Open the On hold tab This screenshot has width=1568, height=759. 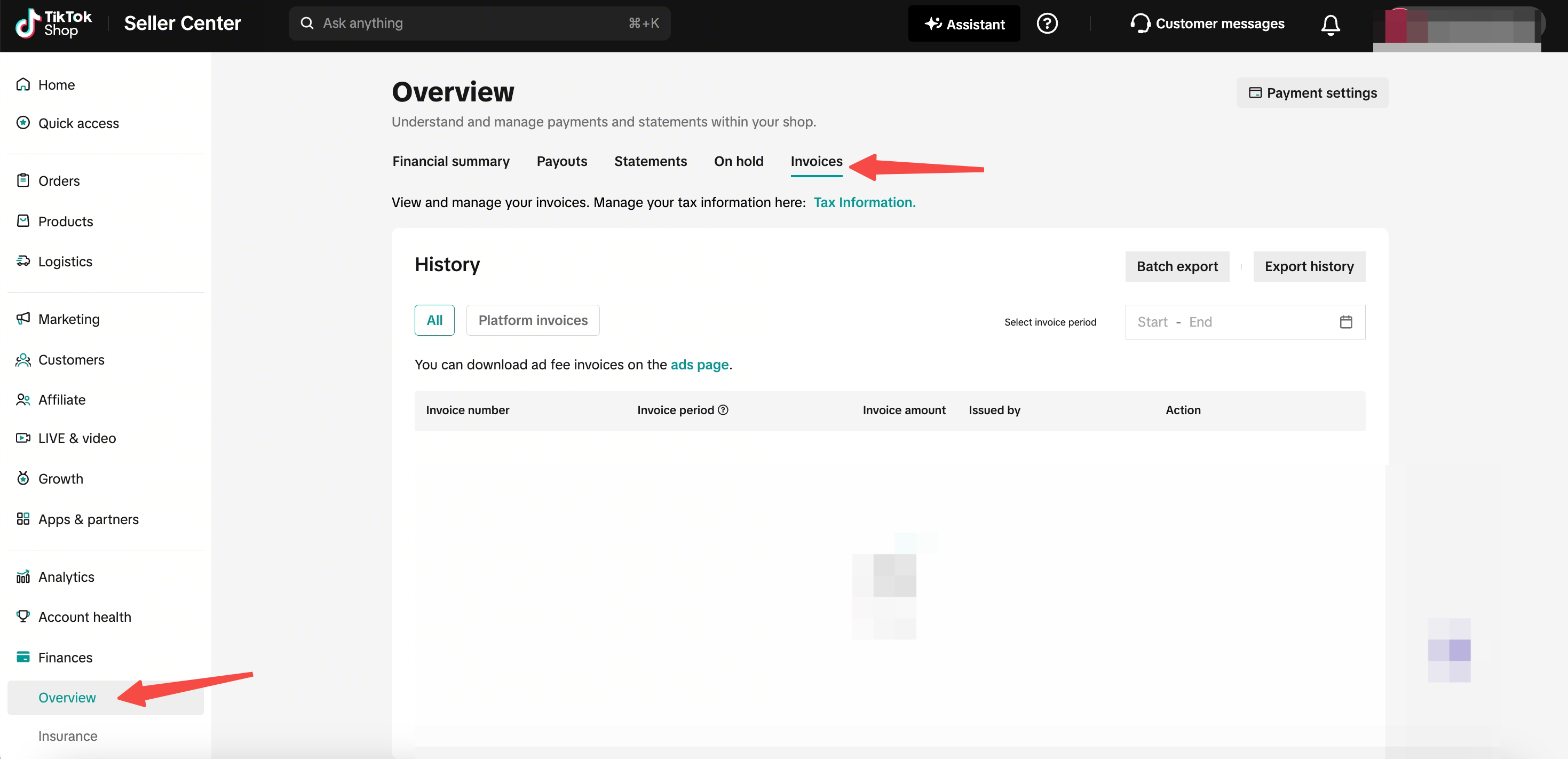coord(739,161)
